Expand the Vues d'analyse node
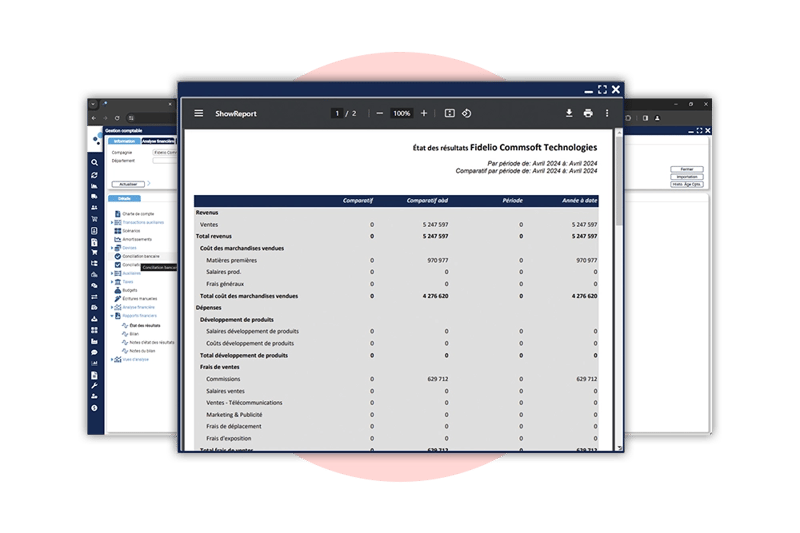Screen dimensions: 800x533 click(112, 360)
